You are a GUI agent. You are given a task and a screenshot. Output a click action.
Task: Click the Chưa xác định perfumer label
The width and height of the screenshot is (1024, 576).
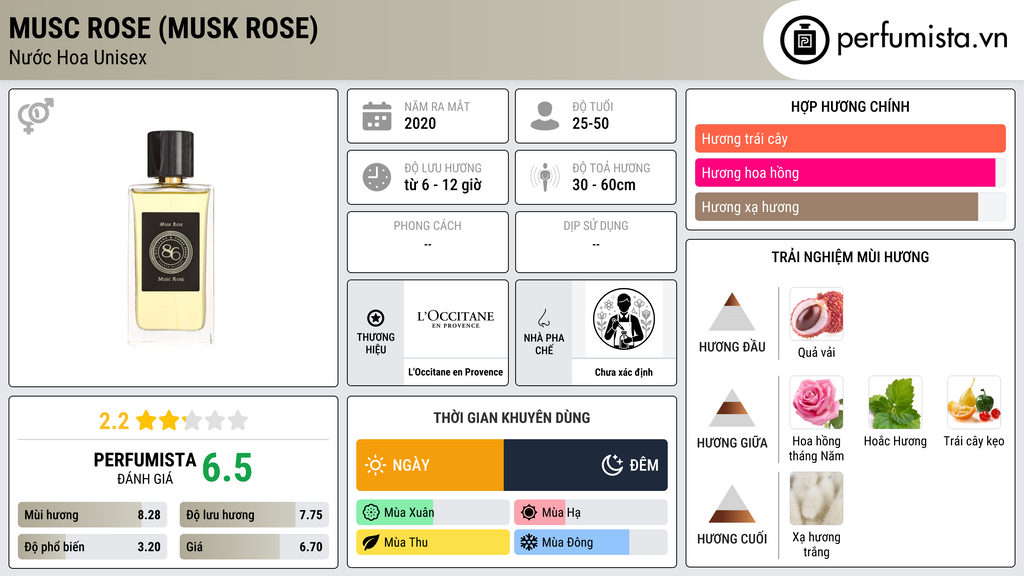coord(624,372)
